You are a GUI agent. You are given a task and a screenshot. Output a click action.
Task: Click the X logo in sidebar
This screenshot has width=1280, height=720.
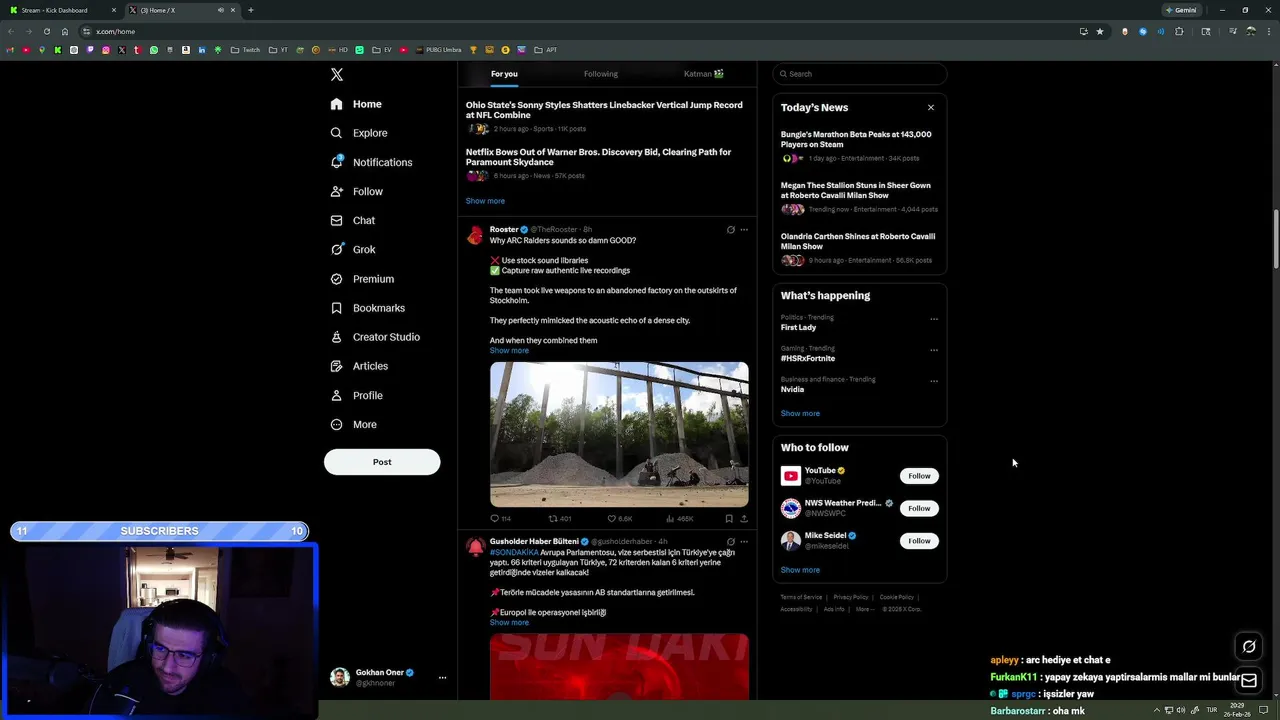tap(337, 75)
